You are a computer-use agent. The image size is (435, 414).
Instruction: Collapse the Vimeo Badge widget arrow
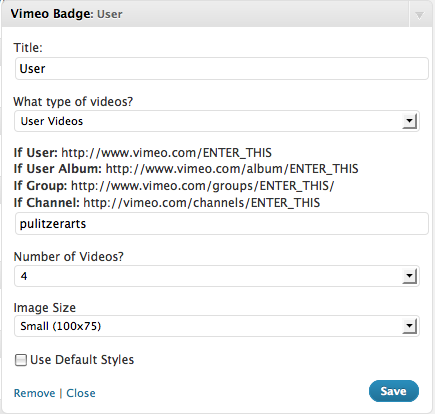[x=419, y=15]
